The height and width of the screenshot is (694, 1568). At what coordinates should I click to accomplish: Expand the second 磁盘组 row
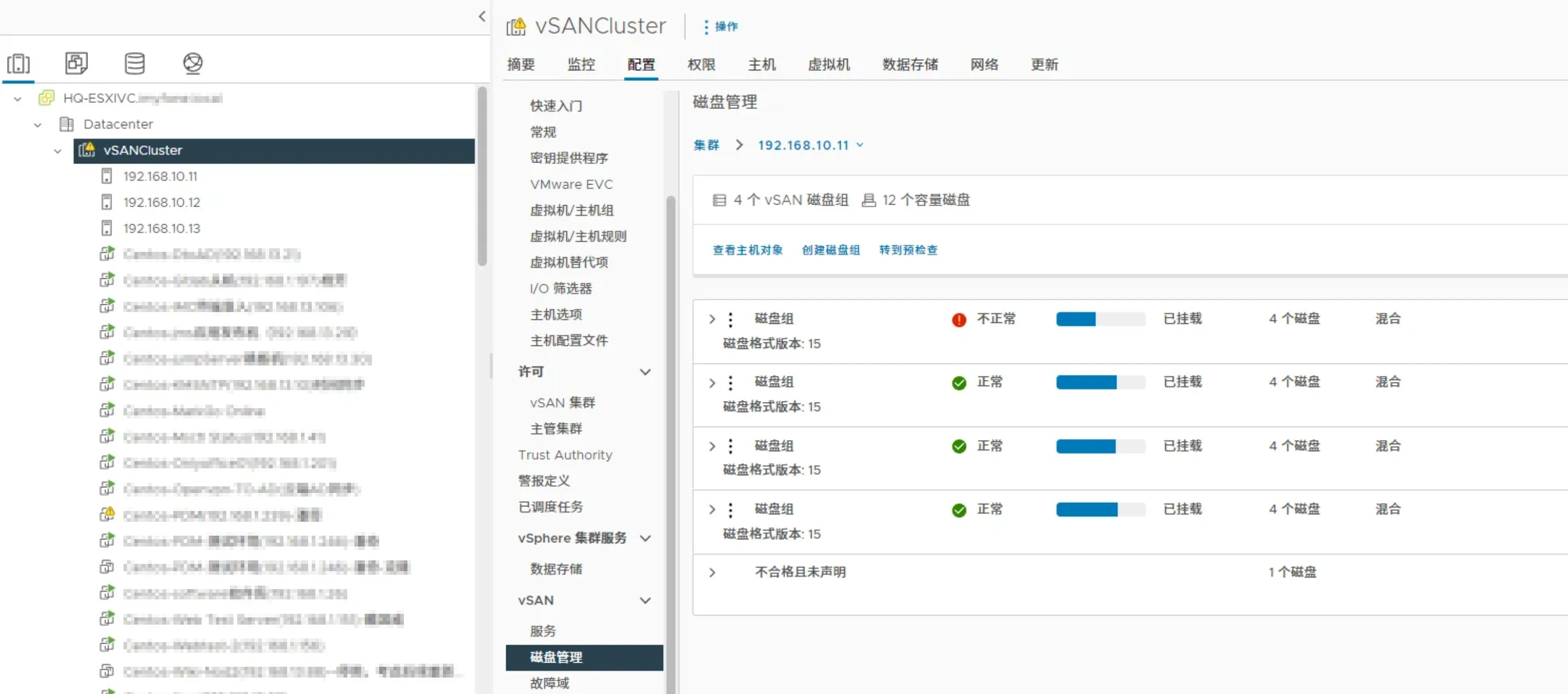point(711,382)
